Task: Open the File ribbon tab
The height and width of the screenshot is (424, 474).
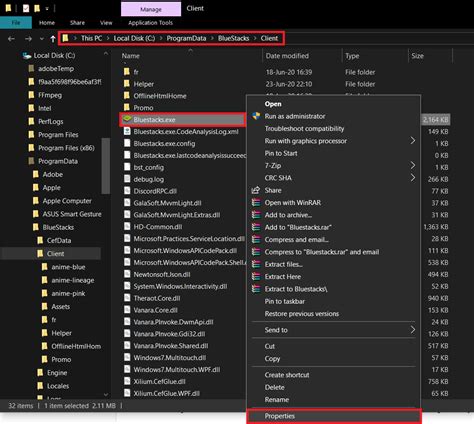Action: 16,23
